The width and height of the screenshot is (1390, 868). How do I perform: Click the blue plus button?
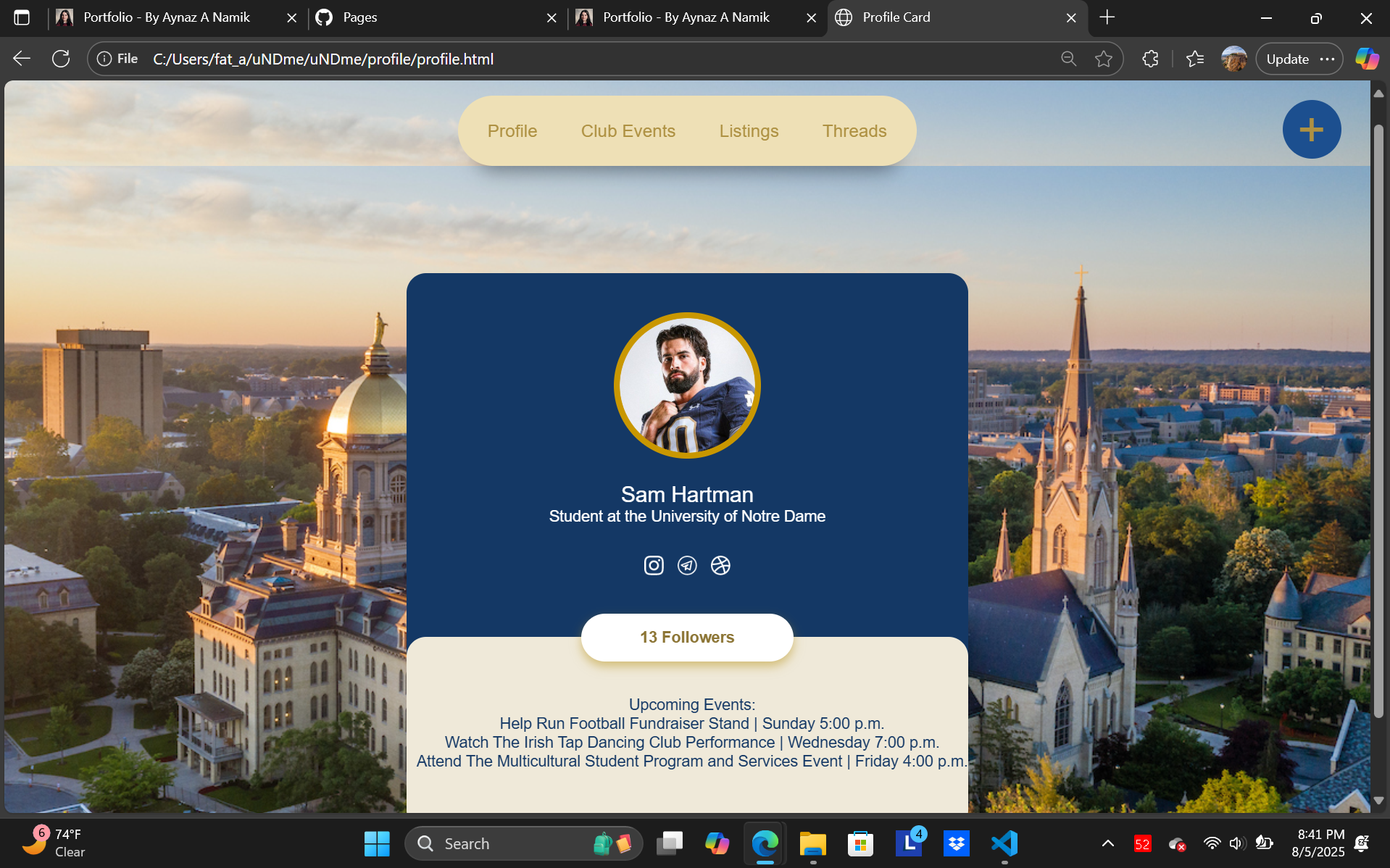tap(1311, 130)
